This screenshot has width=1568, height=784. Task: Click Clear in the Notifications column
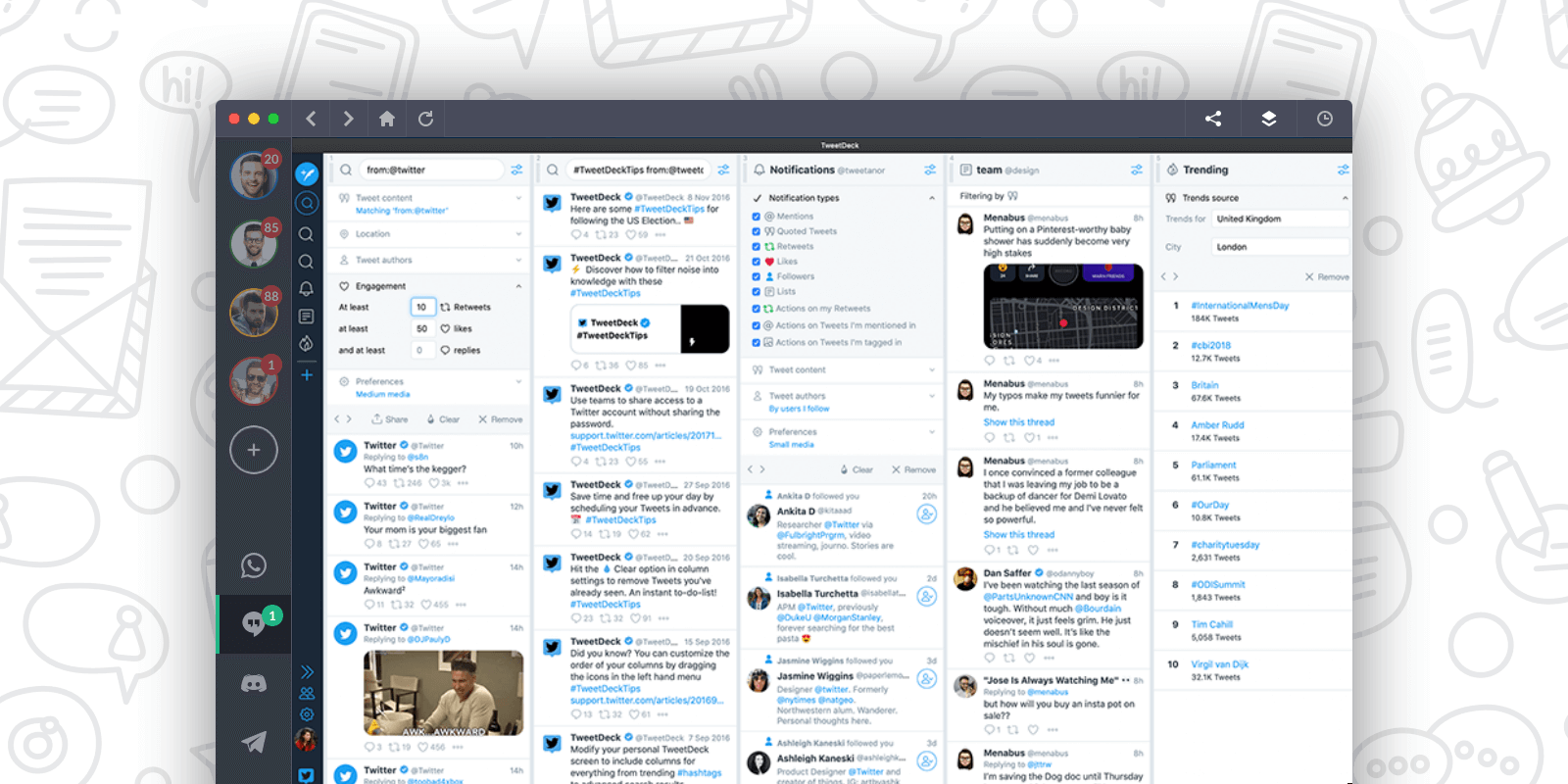point(856,469)
